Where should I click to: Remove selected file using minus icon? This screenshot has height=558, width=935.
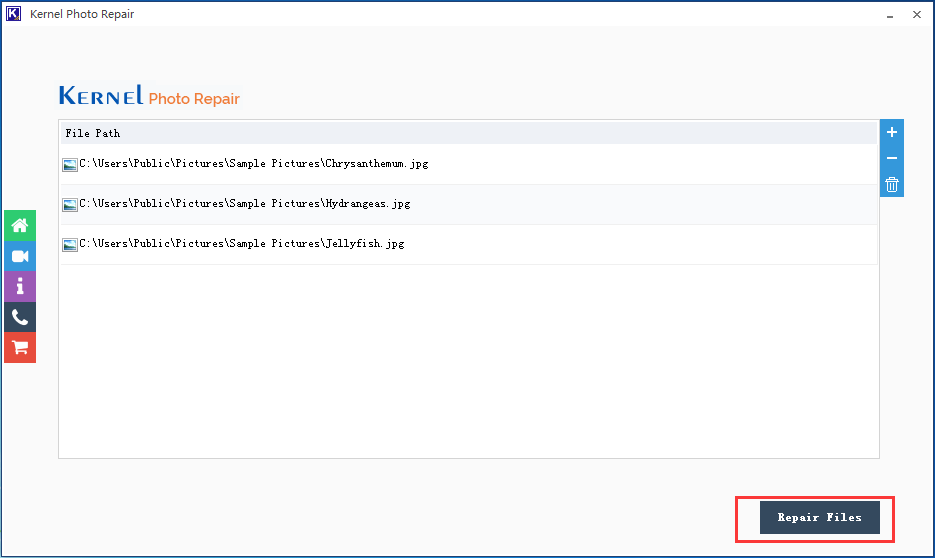tap(892, 158)
